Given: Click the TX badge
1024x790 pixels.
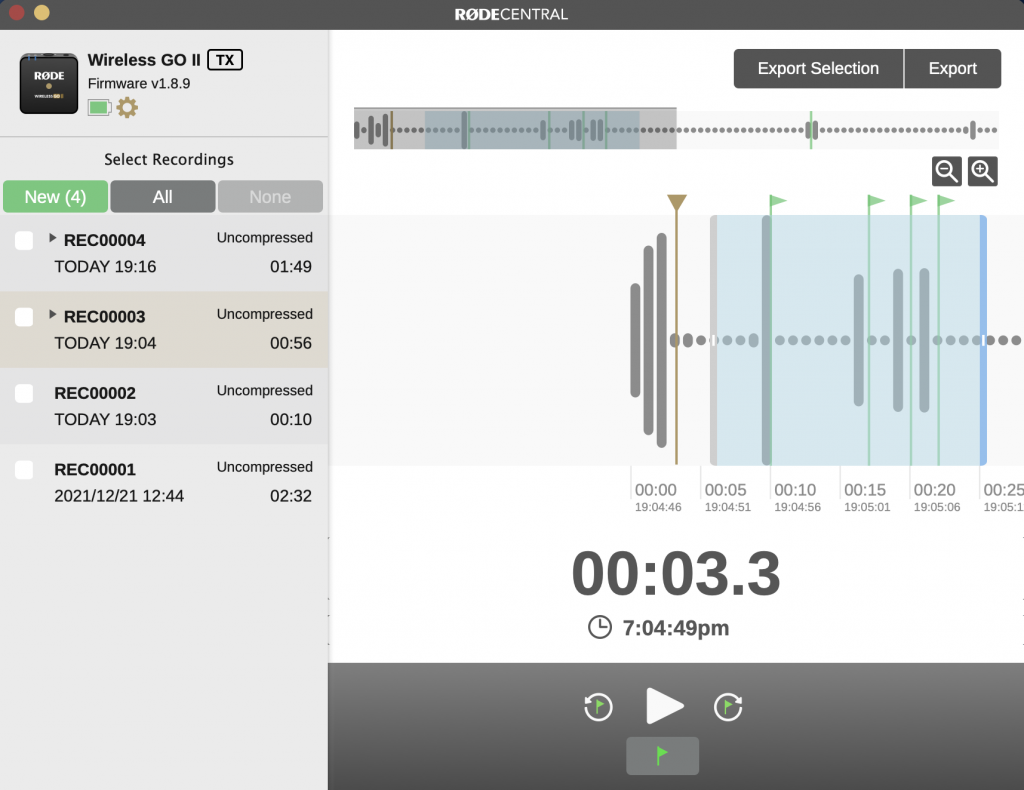Looking at the screenshot, I should tap(225, 60).
